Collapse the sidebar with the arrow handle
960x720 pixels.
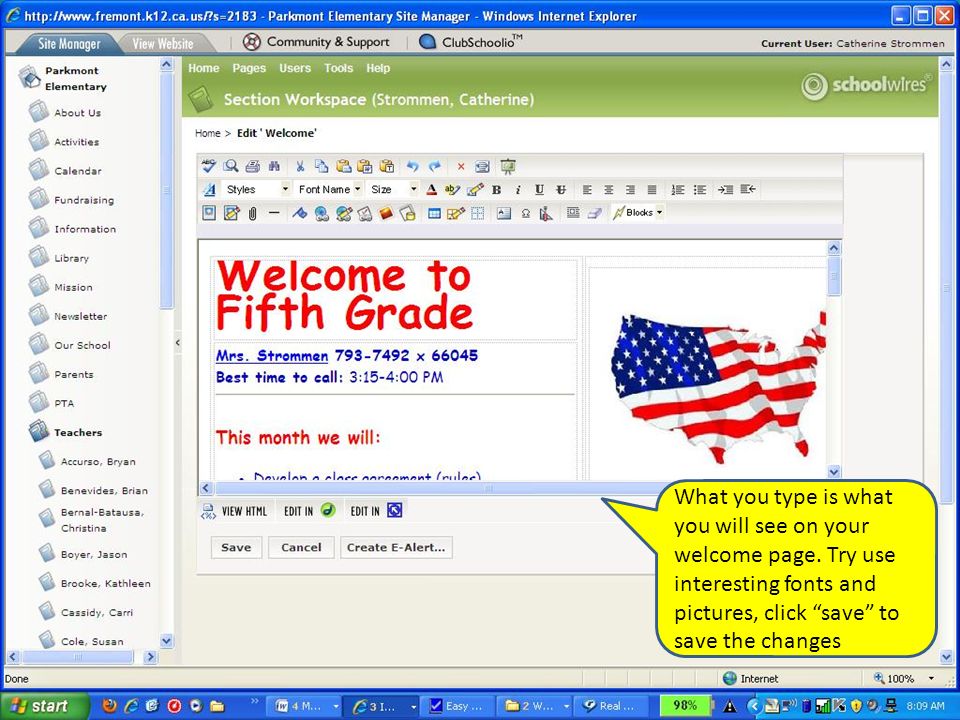(178, 342)
